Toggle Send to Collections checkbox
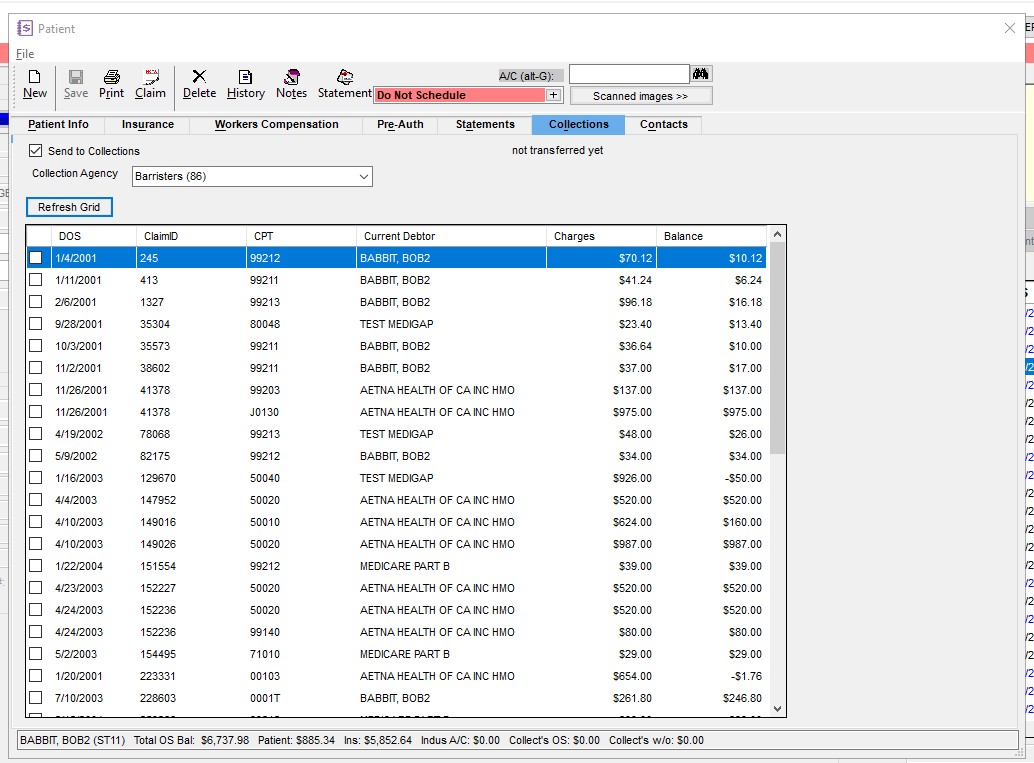Screen dimensions: 1034x763 point(36,151)
